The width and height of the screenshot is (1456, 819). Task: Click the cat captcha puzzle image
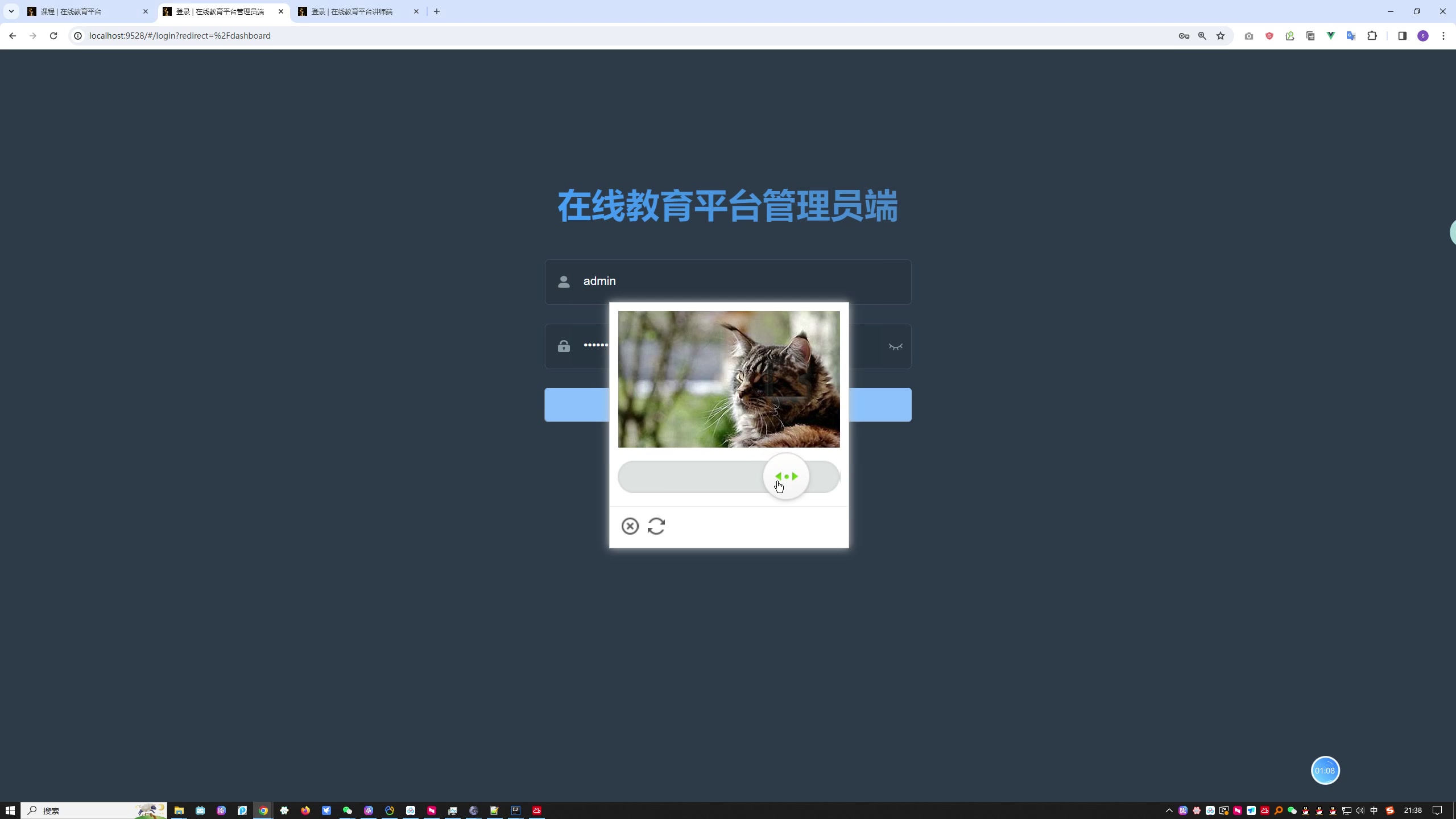tap(729, 379)
